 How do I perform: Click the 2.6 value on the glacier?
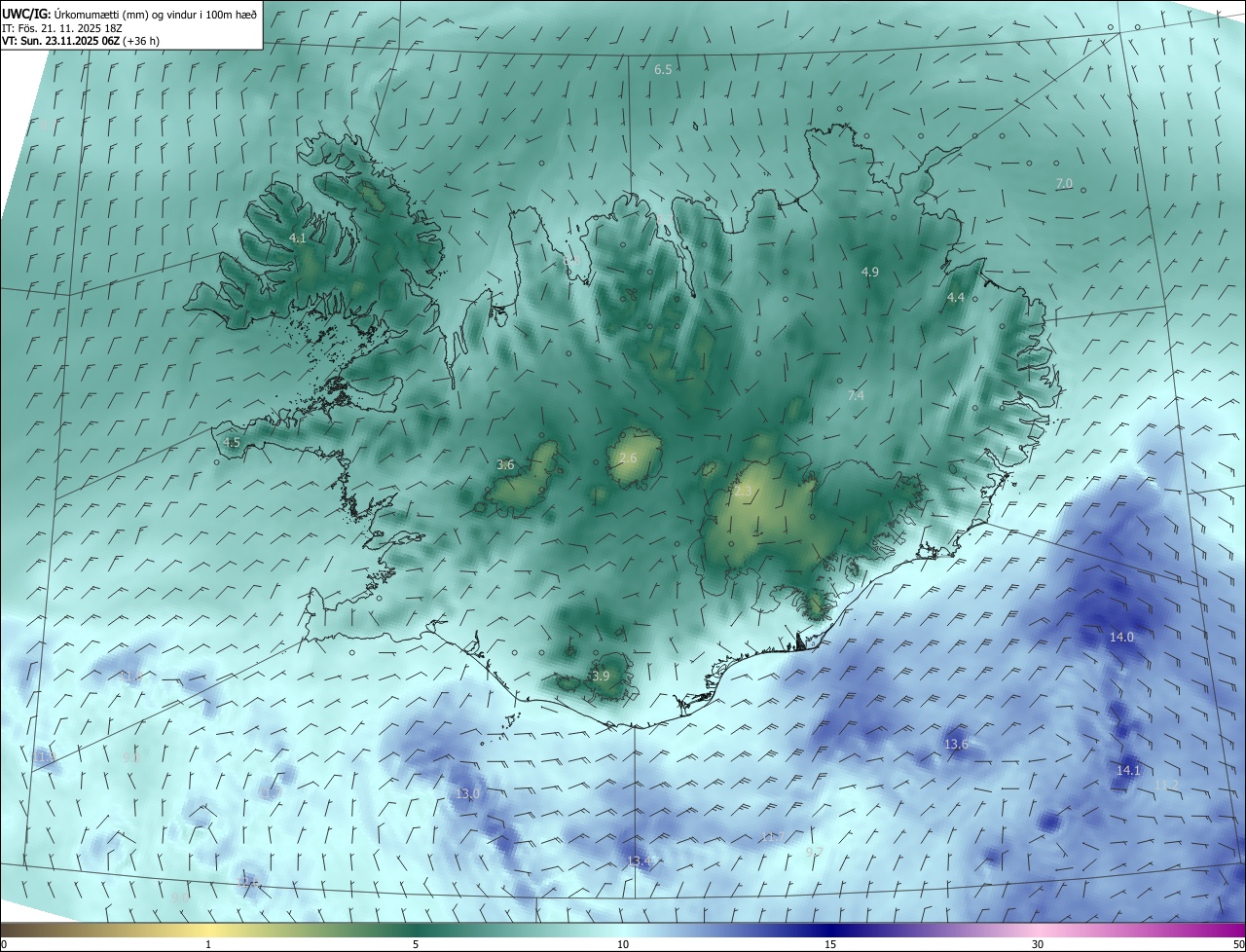tap(628, 458)
